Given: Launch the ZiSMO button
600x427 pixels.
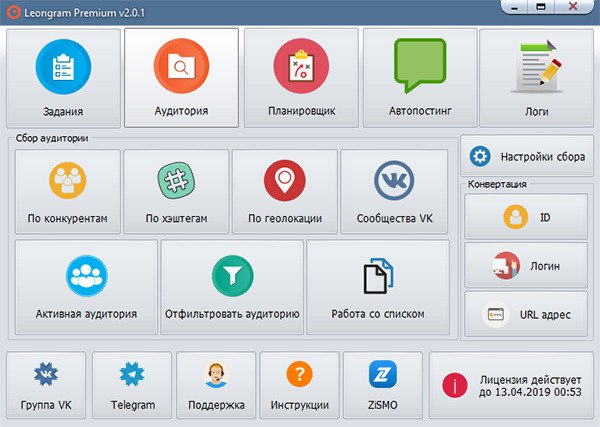Looking at the screenshot, I should click(383, 385).
